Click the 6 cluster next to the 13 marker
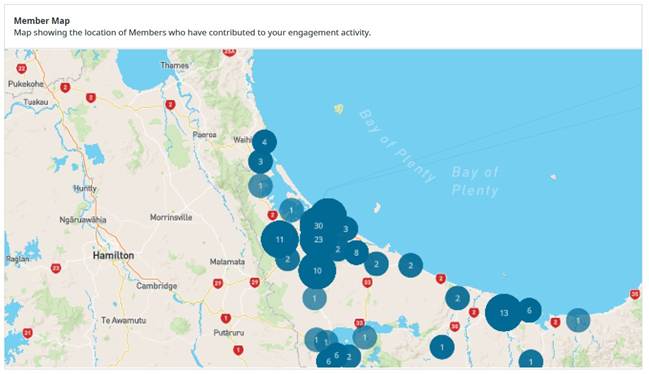This screenshot has height=374, width=649. [x=529, y=310]
